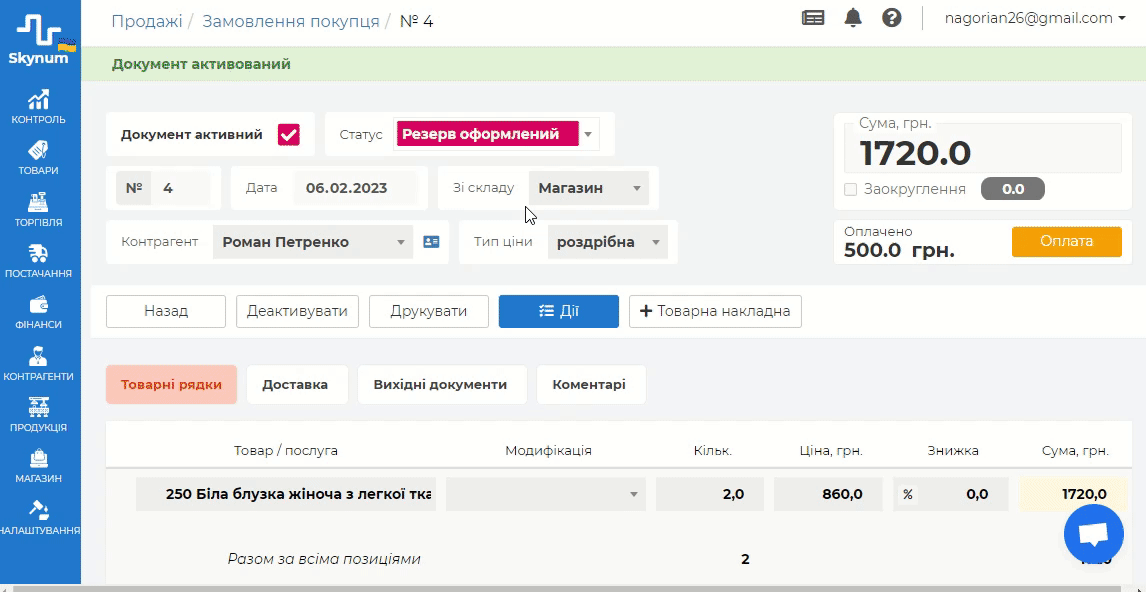Open the contractor card icon

pos(431,242)
